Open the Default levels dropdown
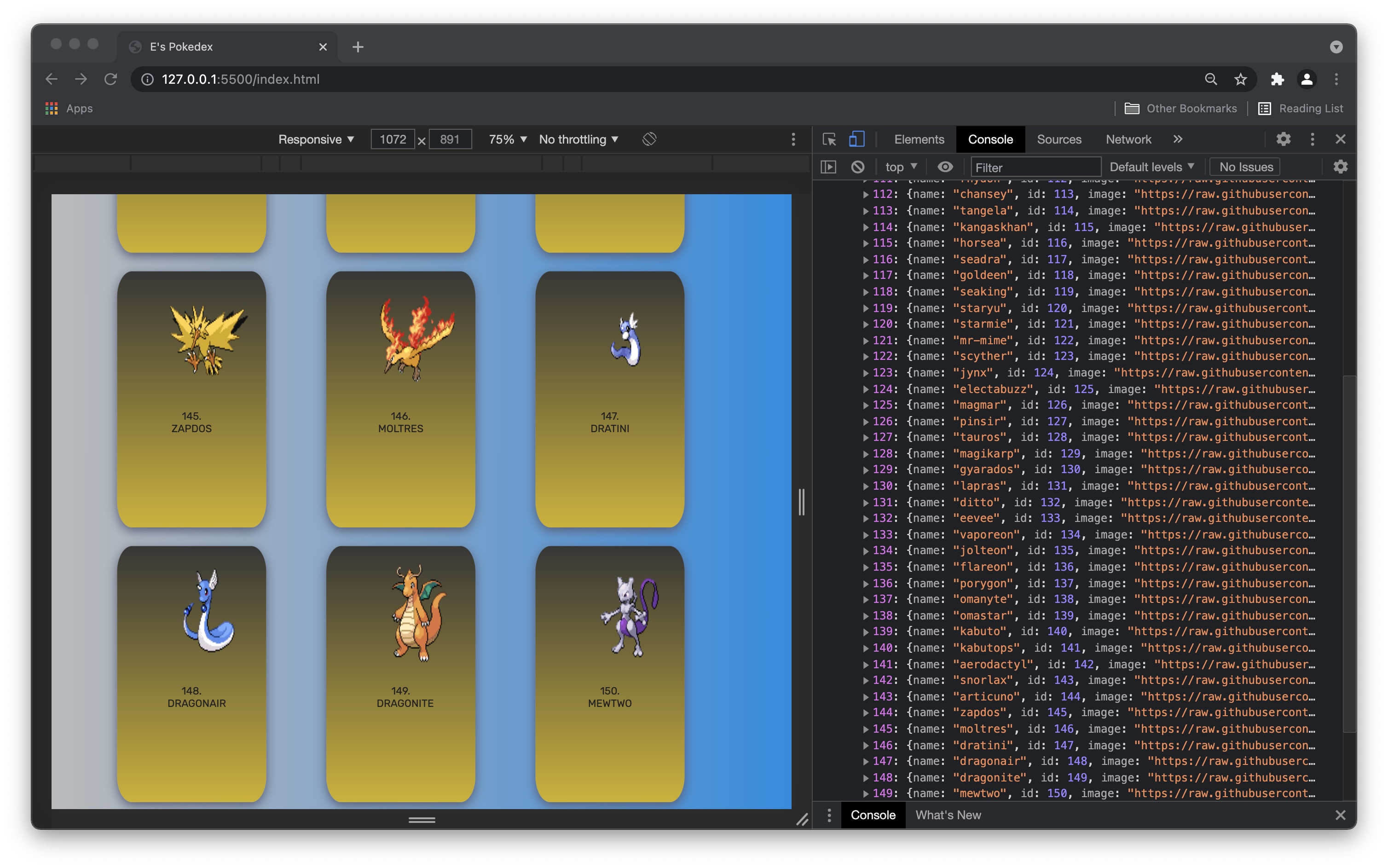Viewport: 1388px width, 868px height. pos(1151,167)
